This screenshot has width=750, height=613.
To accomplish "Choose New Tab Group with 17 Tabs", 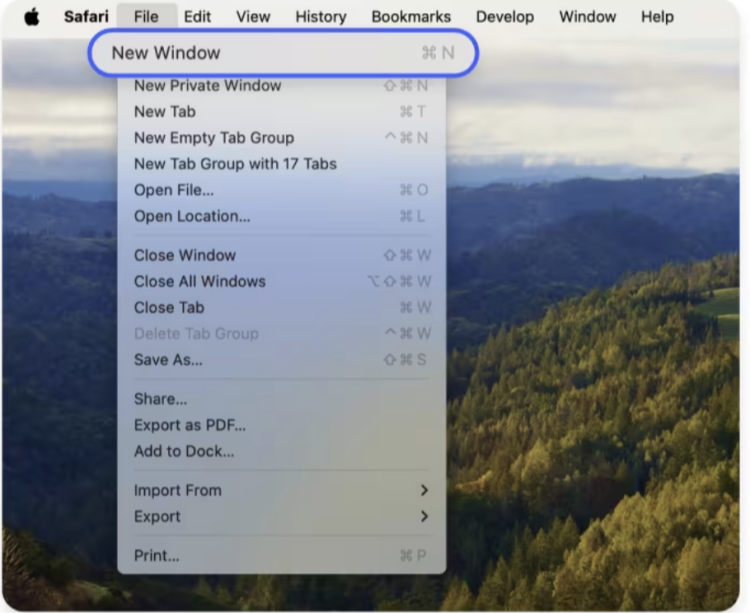I will click(282, 164).
